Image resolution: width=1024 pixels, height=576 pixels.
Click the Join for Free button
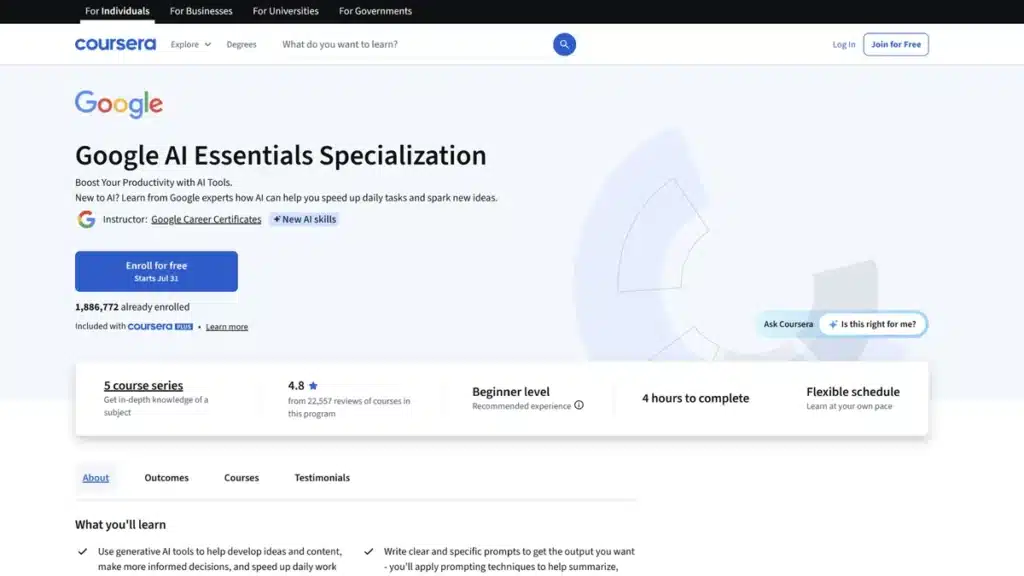(x=895, y=44)
